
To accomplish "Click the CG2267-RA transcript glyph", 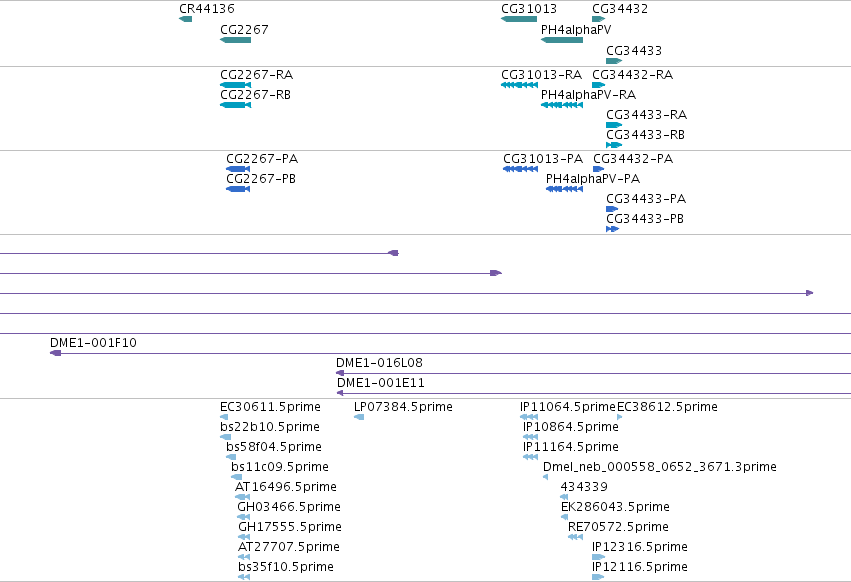I will tap(236, 85).
